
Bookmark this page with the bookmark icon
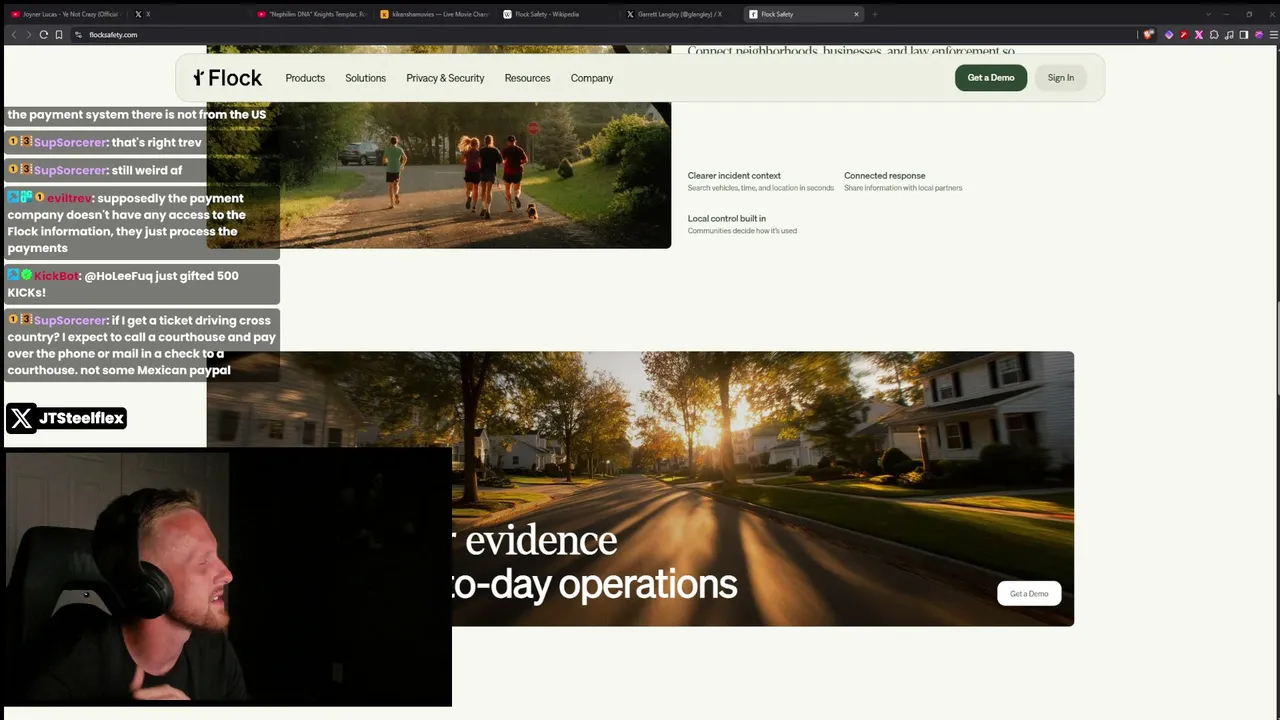pyautogui.click(x=59, y=35)
